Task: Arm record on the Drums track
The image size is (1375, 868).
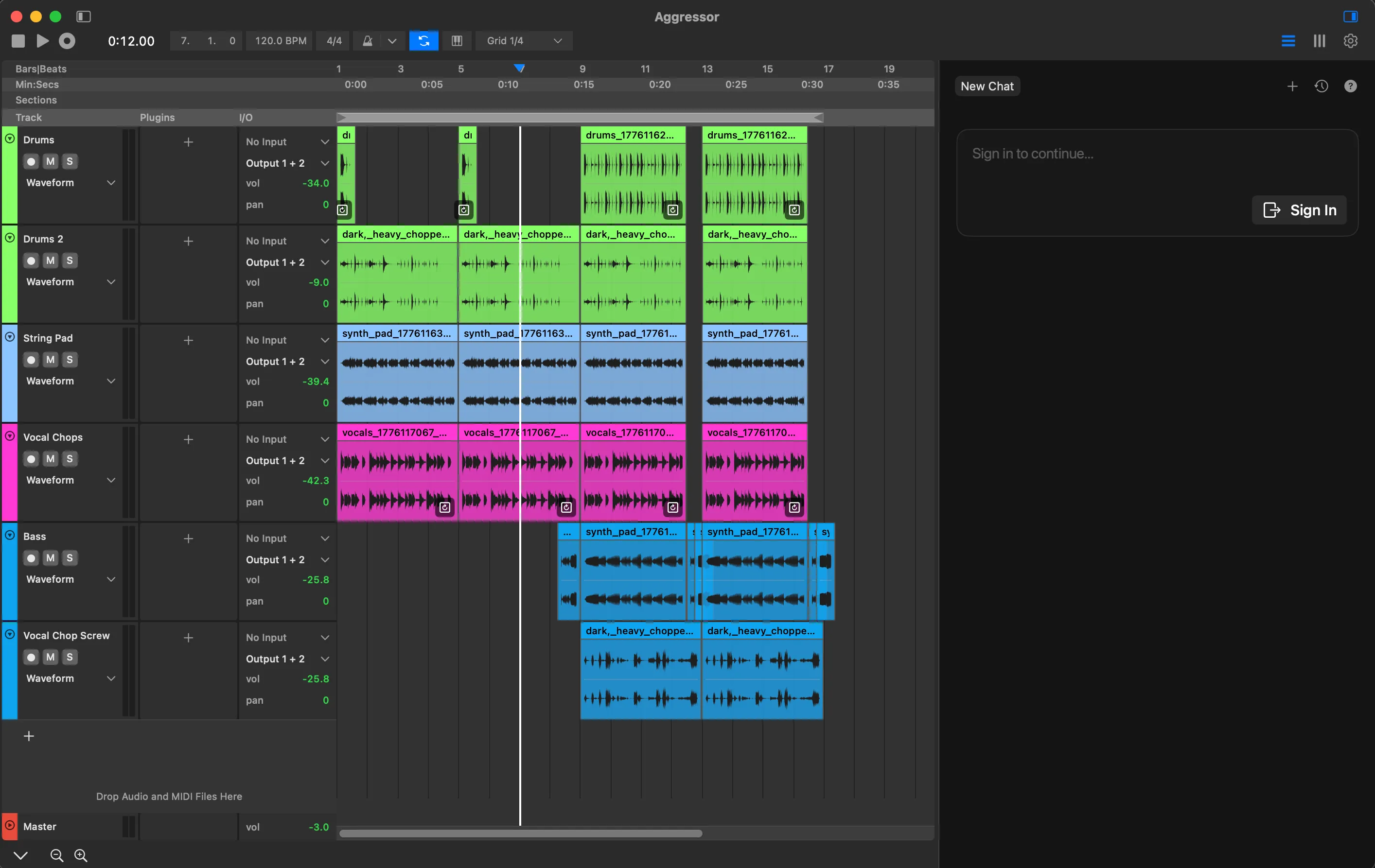Action: 31,161
